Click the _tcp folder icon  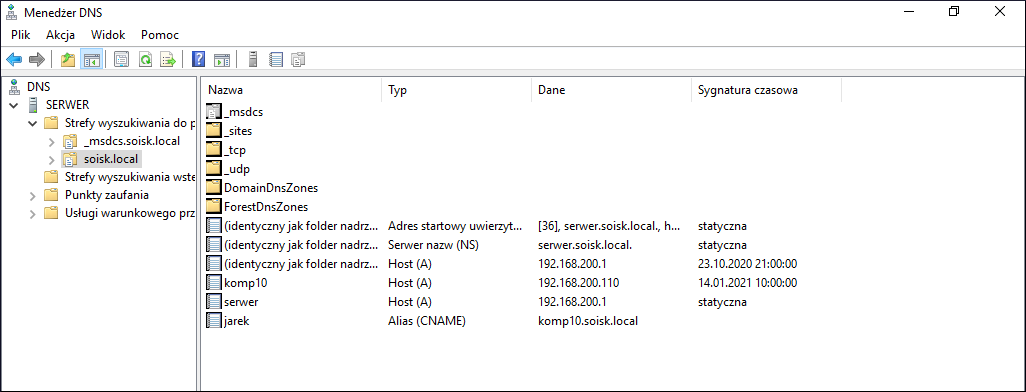pyautogui.click(x=215, y=150)
